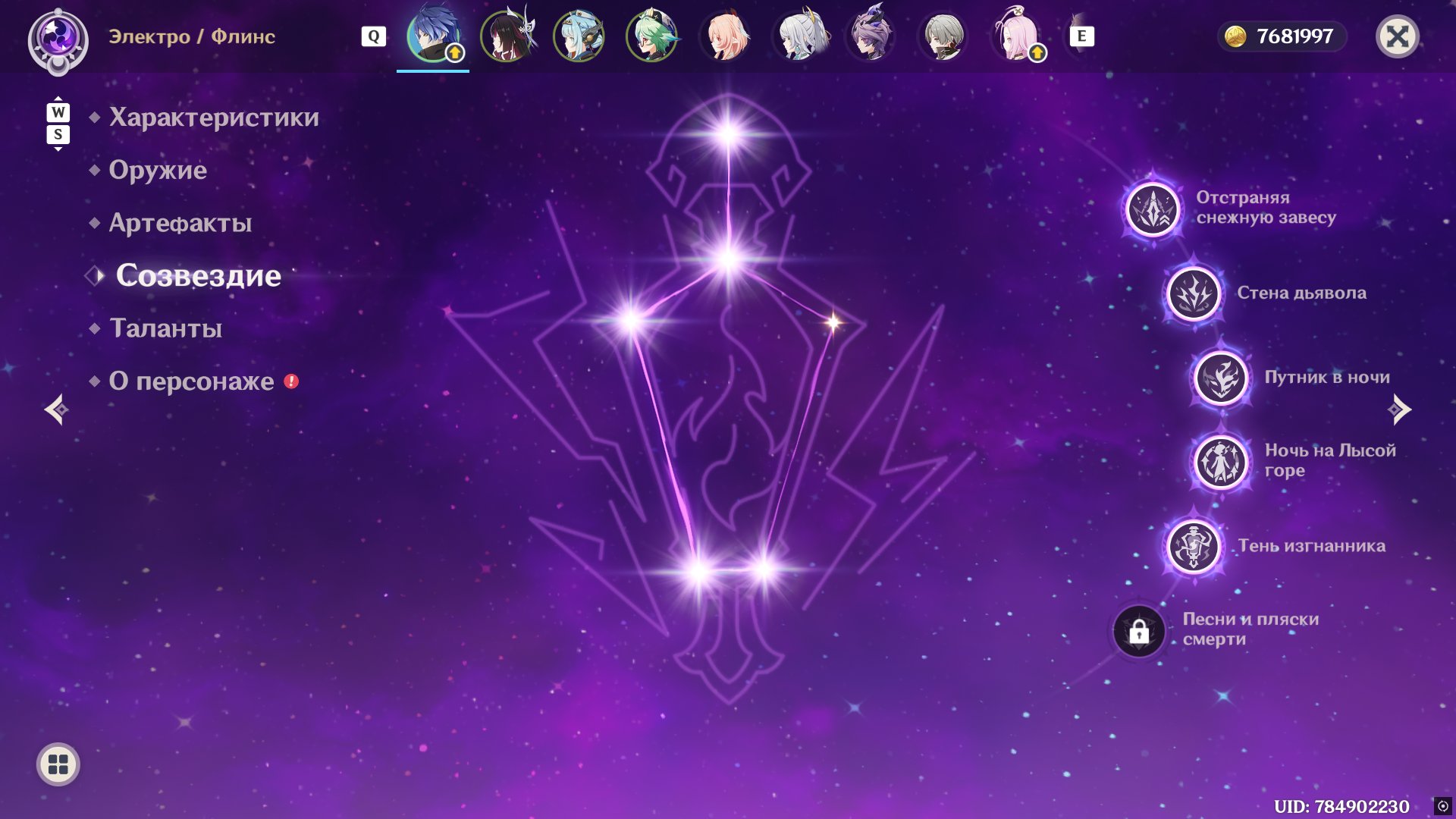Go to previous character with the left arrow
Screen dimensions: 1456x819
click(56, 409)
